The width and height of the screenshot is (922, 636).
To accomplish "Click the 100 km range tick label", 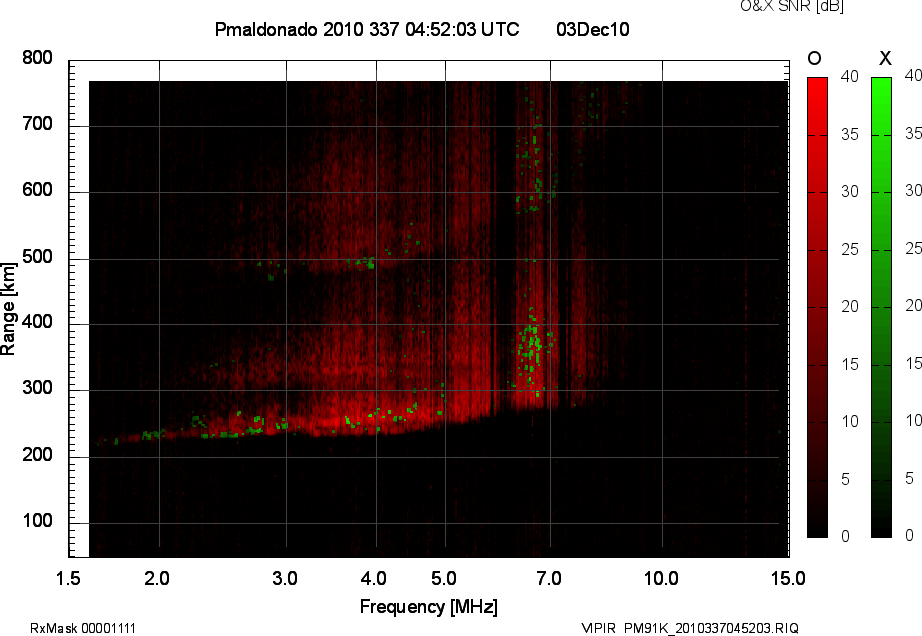I will tap(37, 520).
